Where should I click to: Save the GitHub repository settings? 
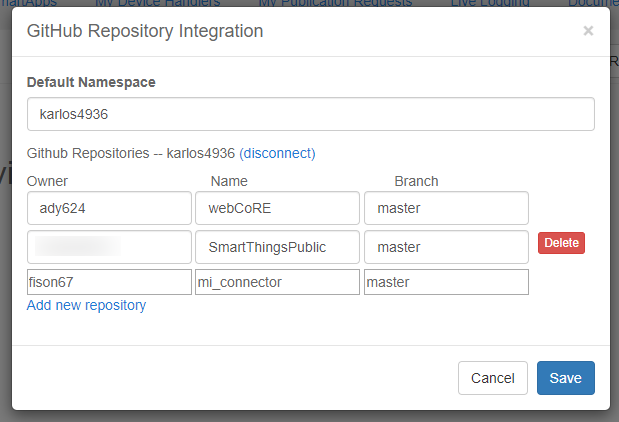tap(566, 378)
